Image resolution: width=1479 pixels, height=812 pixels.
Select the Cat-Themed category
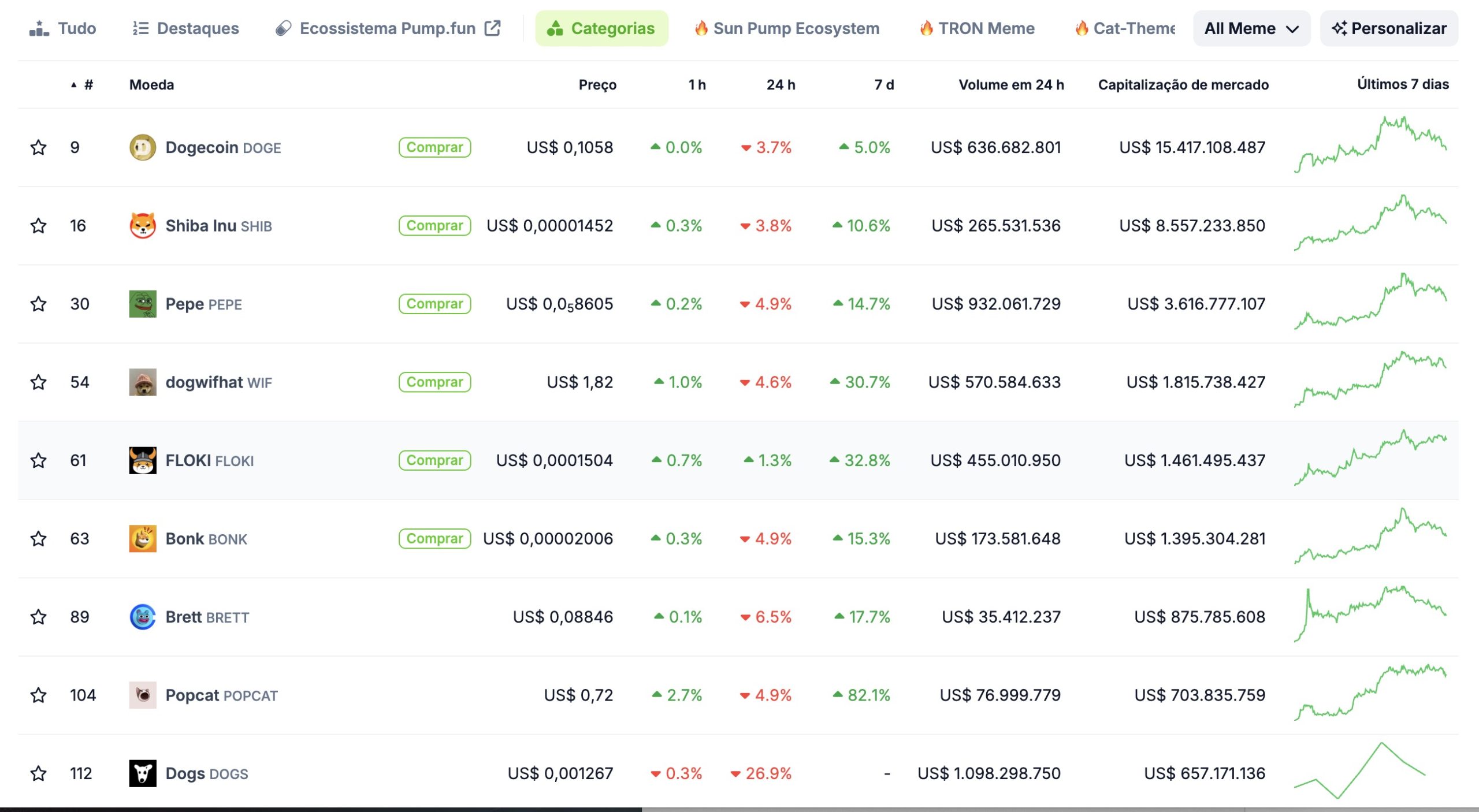1124,28
